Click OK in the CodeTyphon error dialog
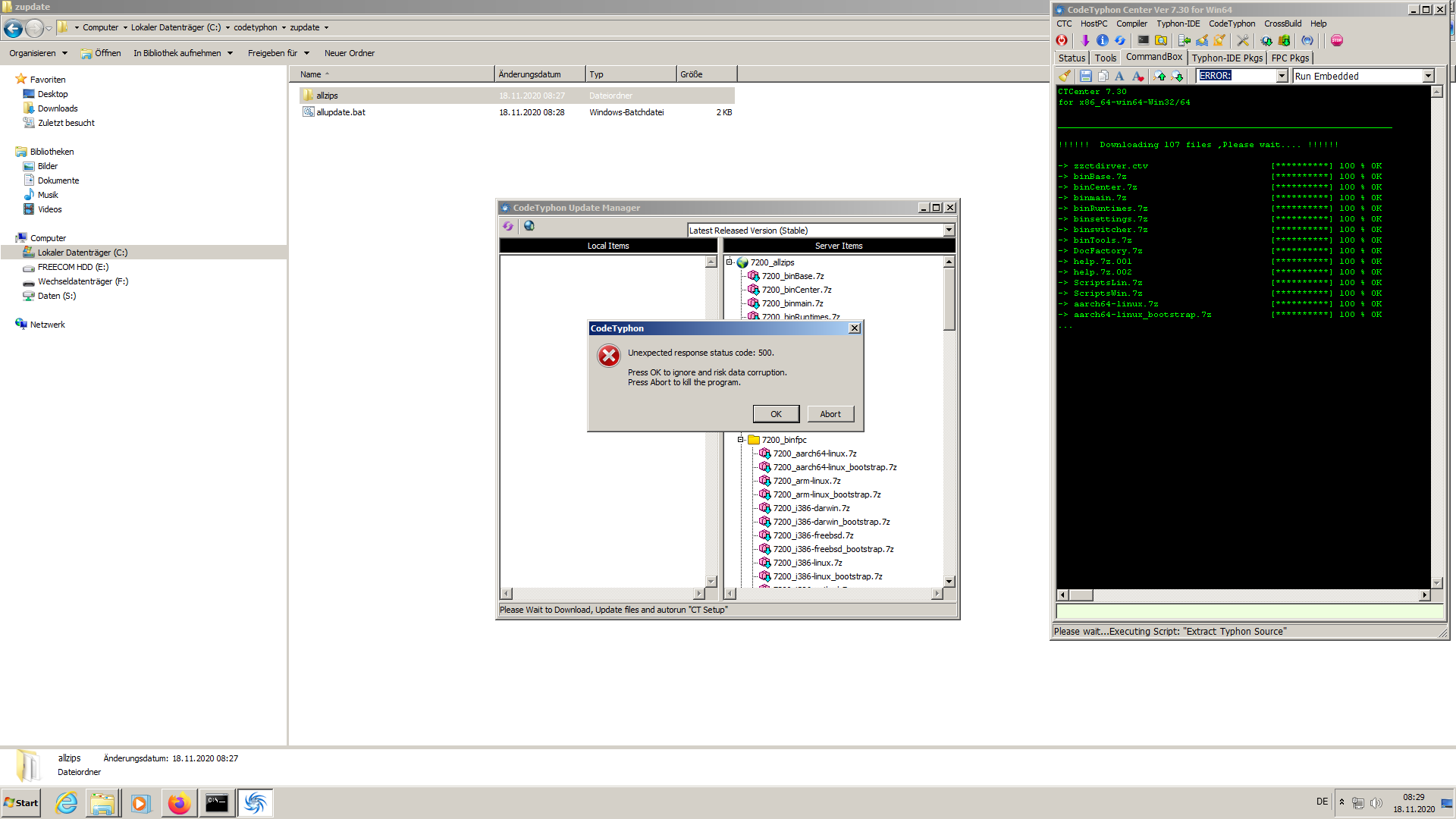Viewport: 1456px width, 819px height. coord(776,414)
